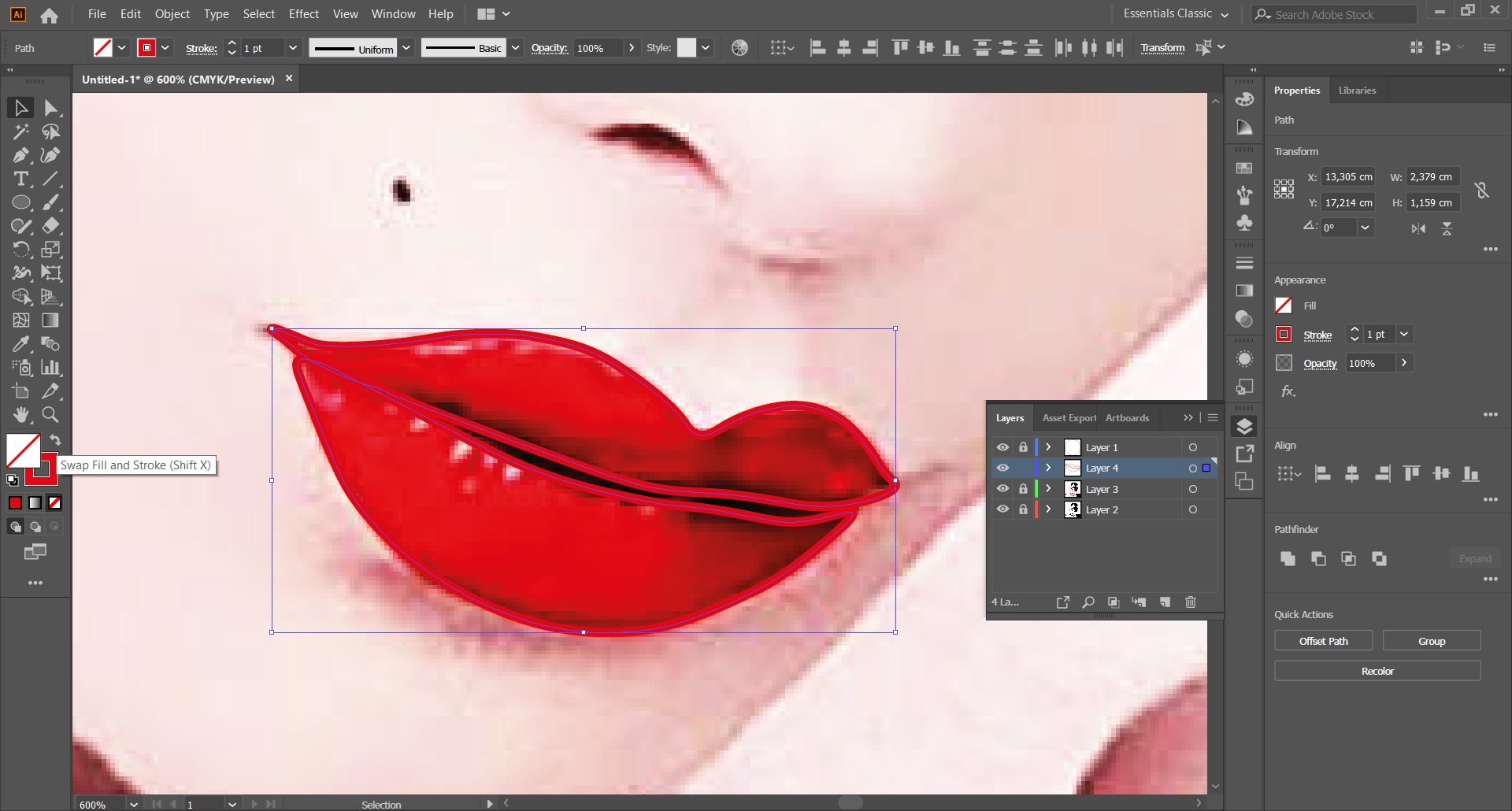Open rotation angle dropdown in Transform
The image size is (1512, 811).
pyautogui.click(x=1366, y=228)
